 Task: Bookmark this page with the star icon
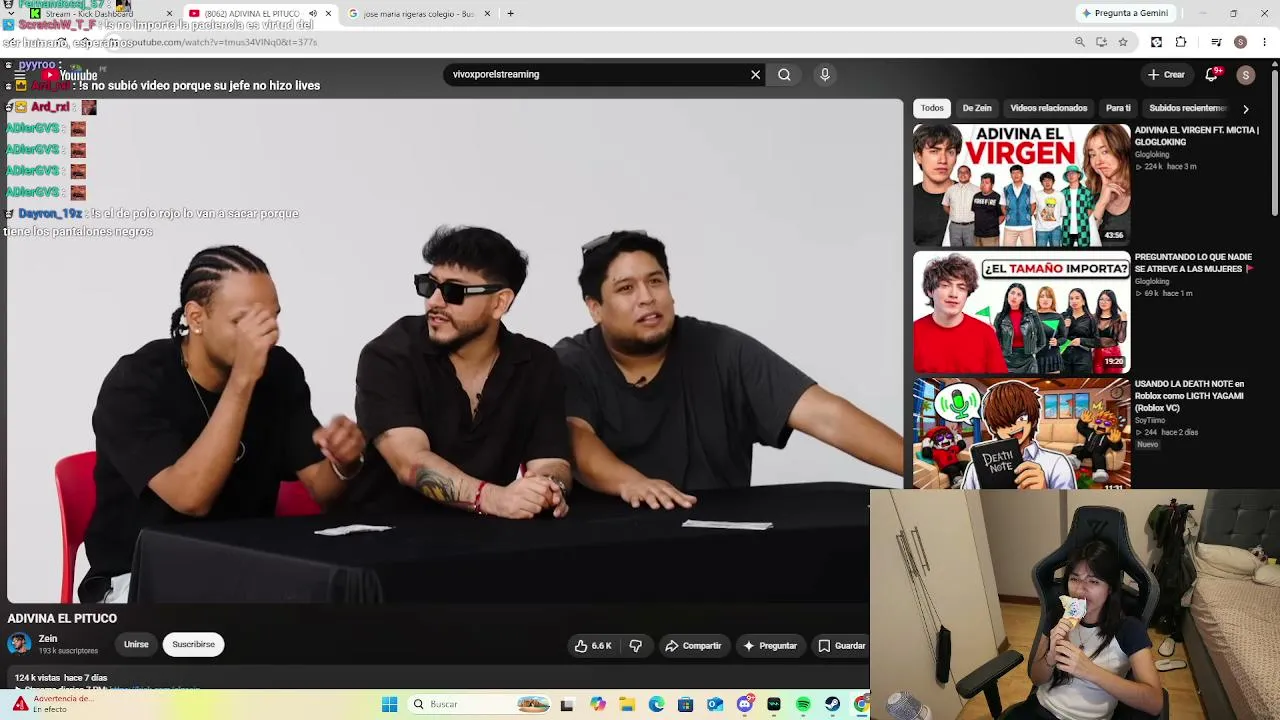coord(1123,42)
